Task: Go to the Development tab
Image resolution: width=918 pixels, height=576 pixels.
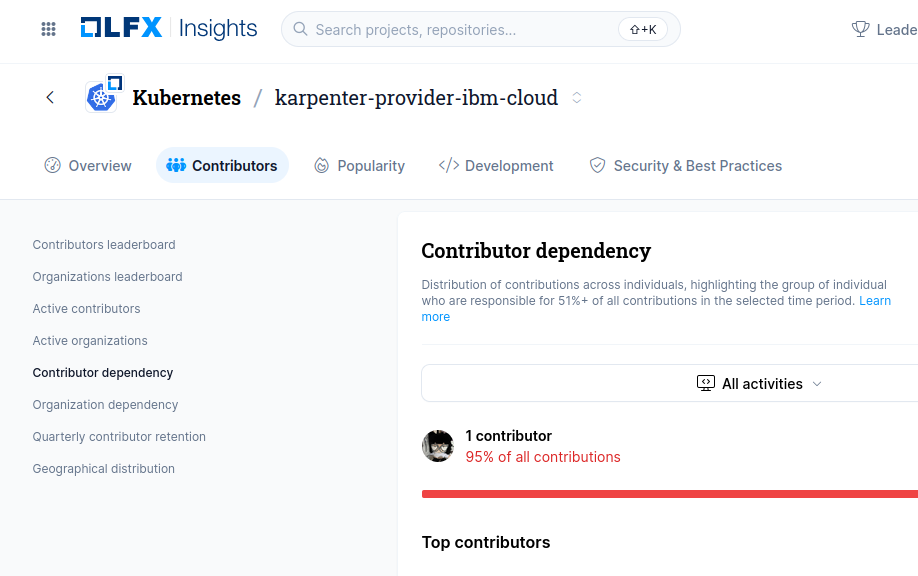Action: [496, 166]
